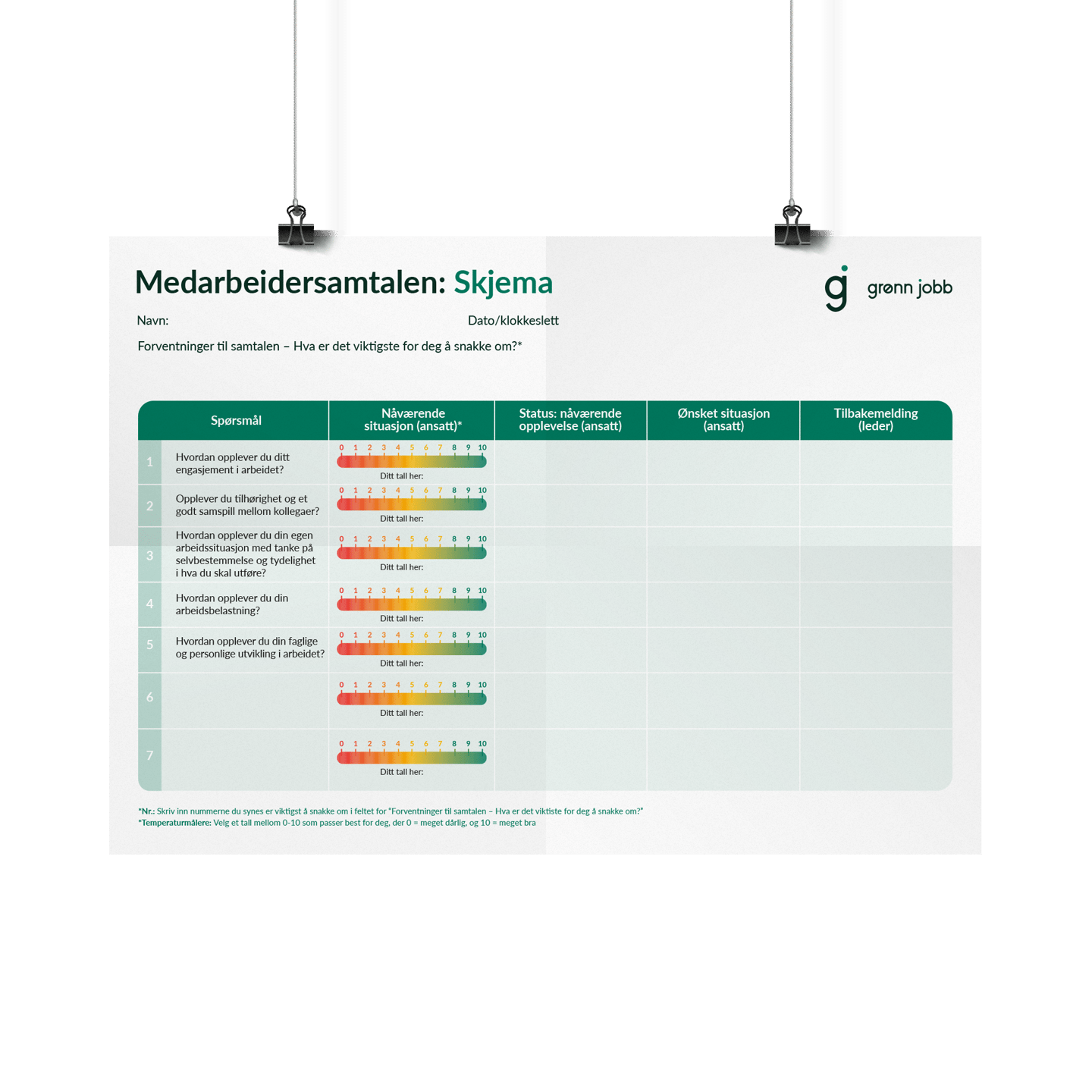This screenshot has width=1092, height=1092.
Task: Click the 0-10 scale bar in row 4
Action: pyautogui.click(x=412, y=604)
